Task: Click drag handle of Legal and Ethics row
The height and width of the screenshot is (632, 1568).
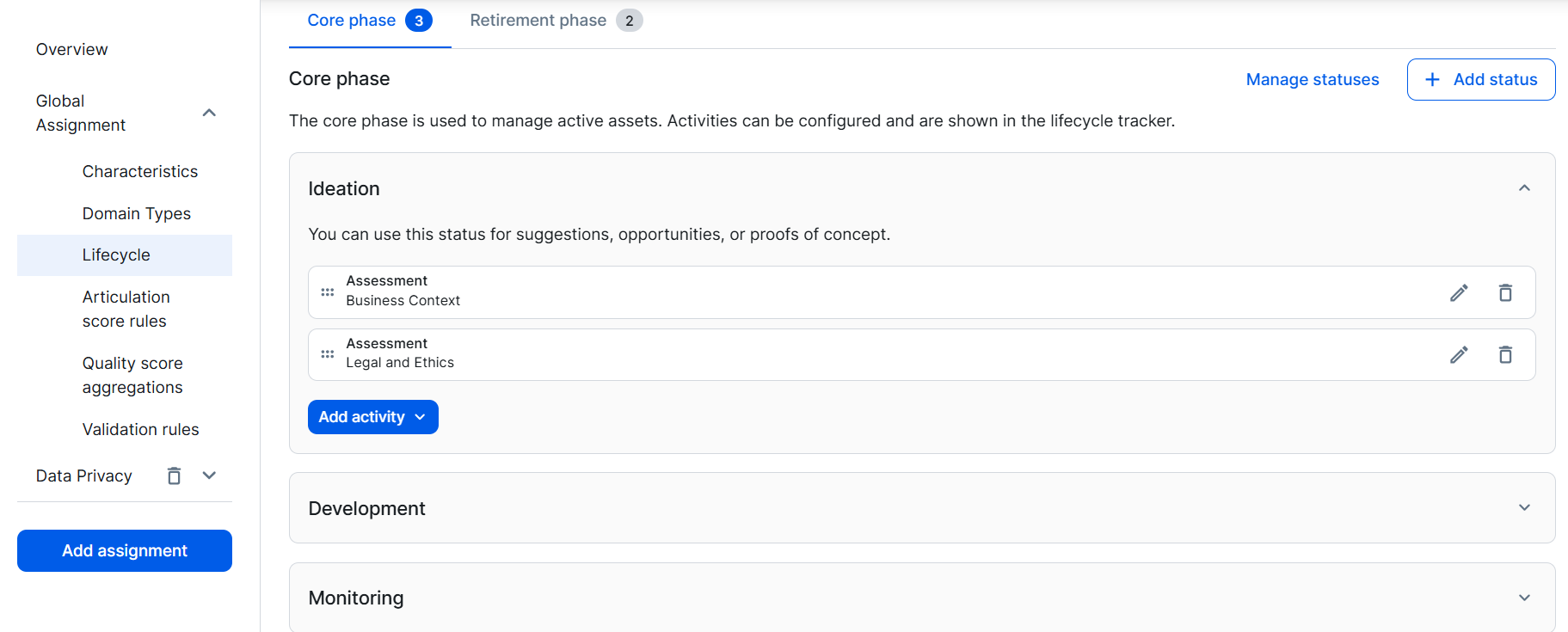Action: coord(328,354)
